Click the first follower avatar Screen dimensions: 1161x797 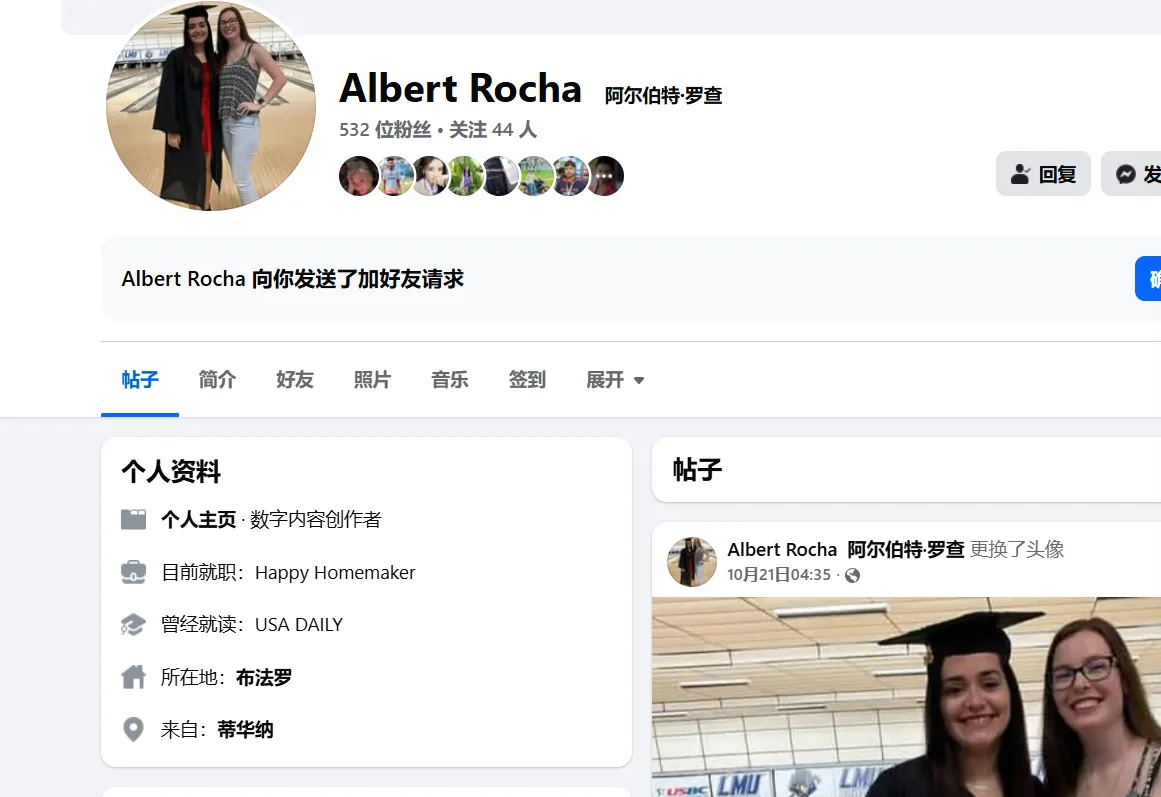(359, 176)
